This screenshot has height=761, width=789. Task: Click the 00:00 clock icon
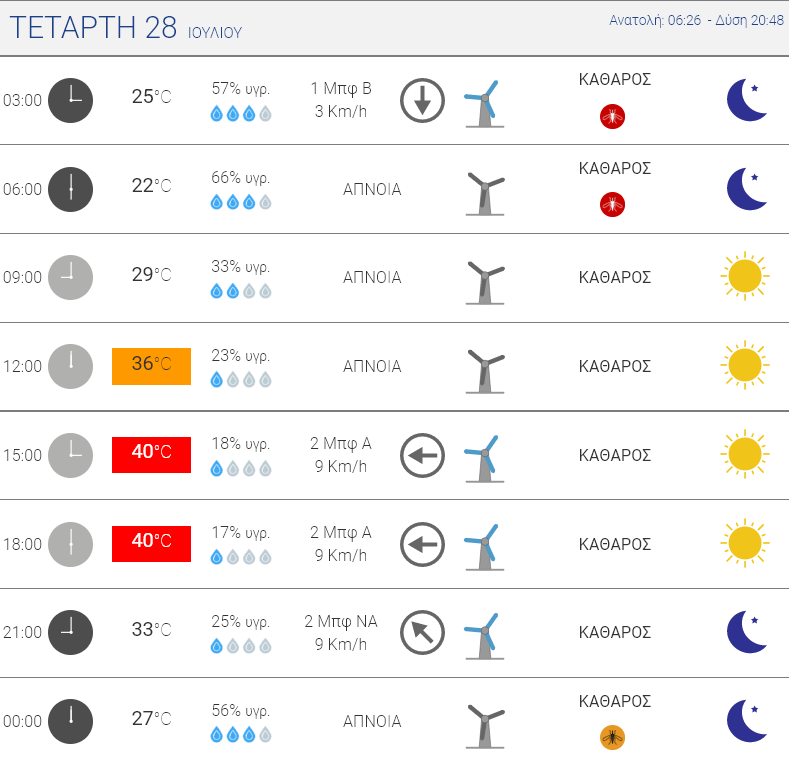click(71, 721)
